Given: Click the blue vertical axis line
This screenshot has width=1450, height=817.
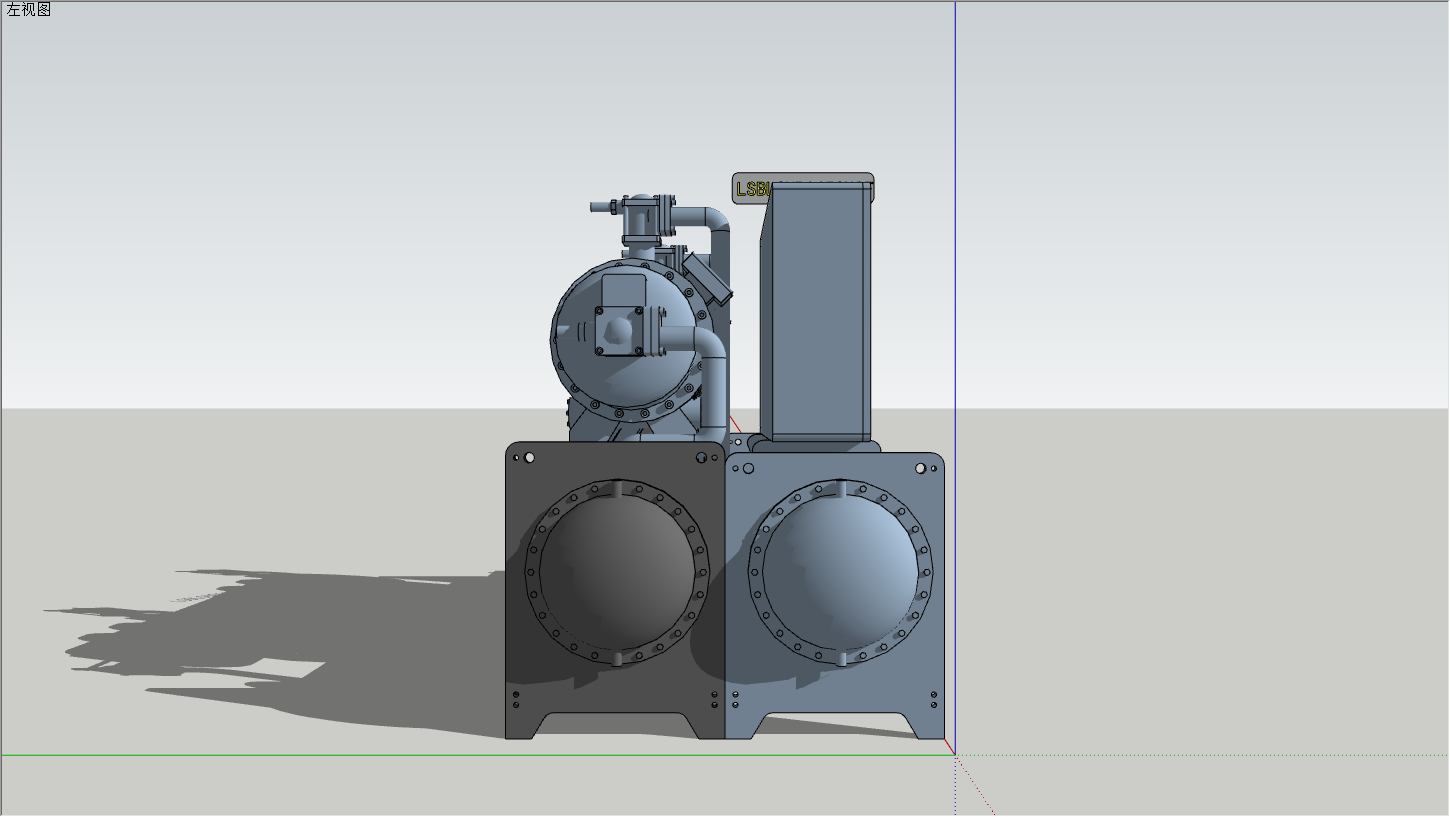Looking at the screenshot, I should point(955,200).
